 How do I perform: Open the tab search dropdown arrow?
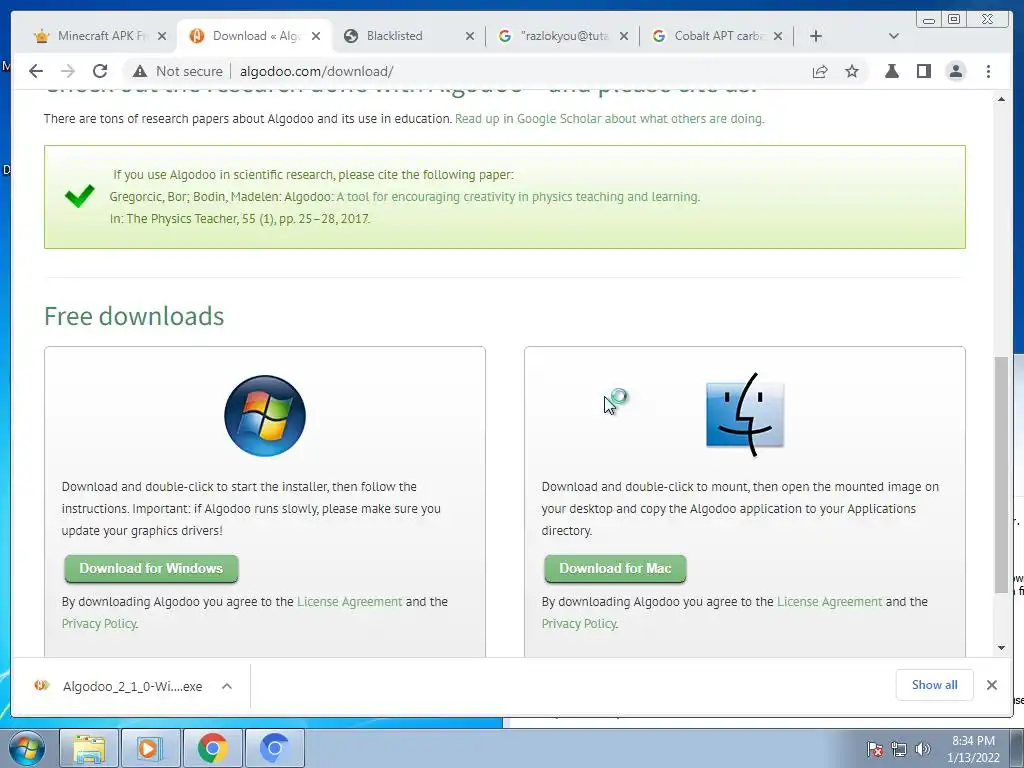(x=894, y=36)
